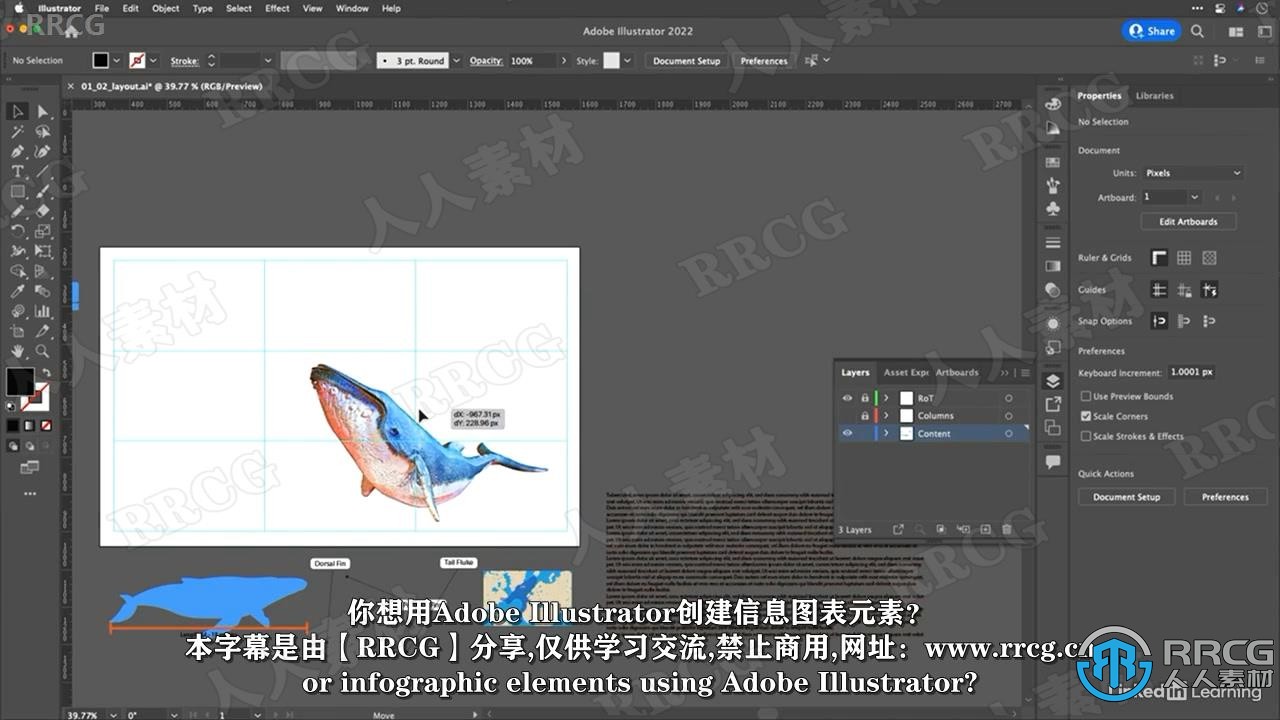Select the Eraser tool

tap(42, 211)
